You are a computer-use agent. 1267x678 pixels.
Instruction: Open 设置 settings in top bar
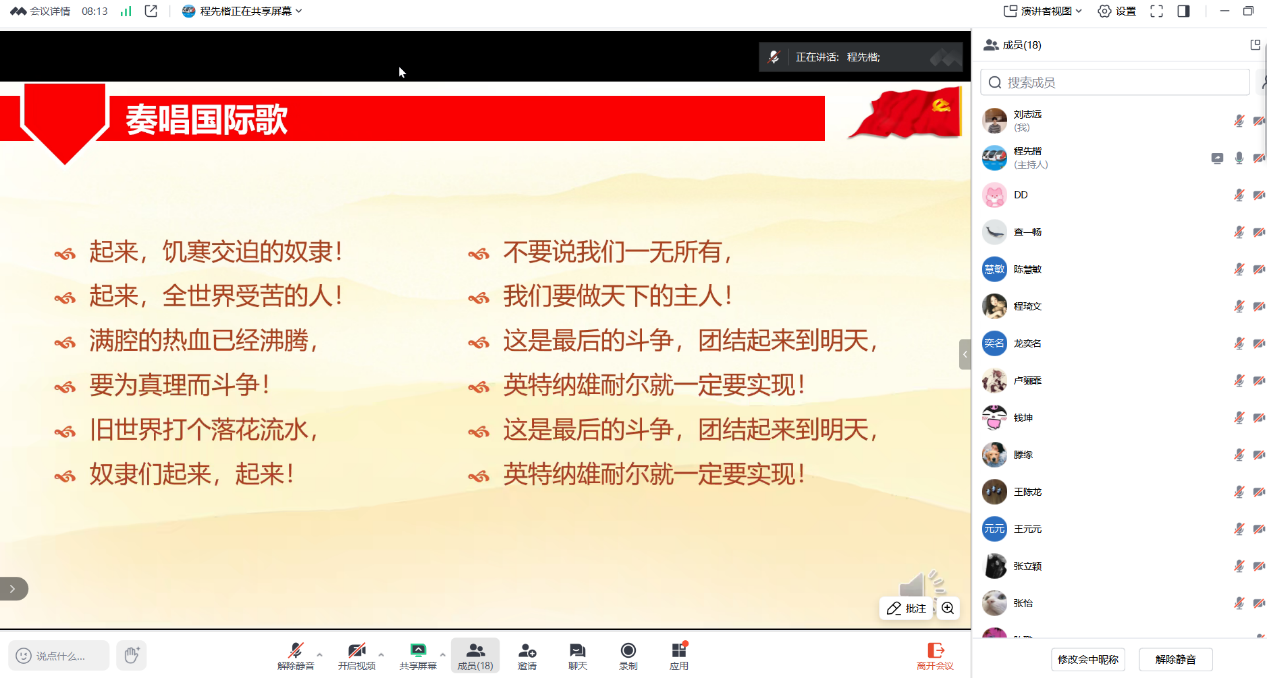click(x=1117, y=11)
